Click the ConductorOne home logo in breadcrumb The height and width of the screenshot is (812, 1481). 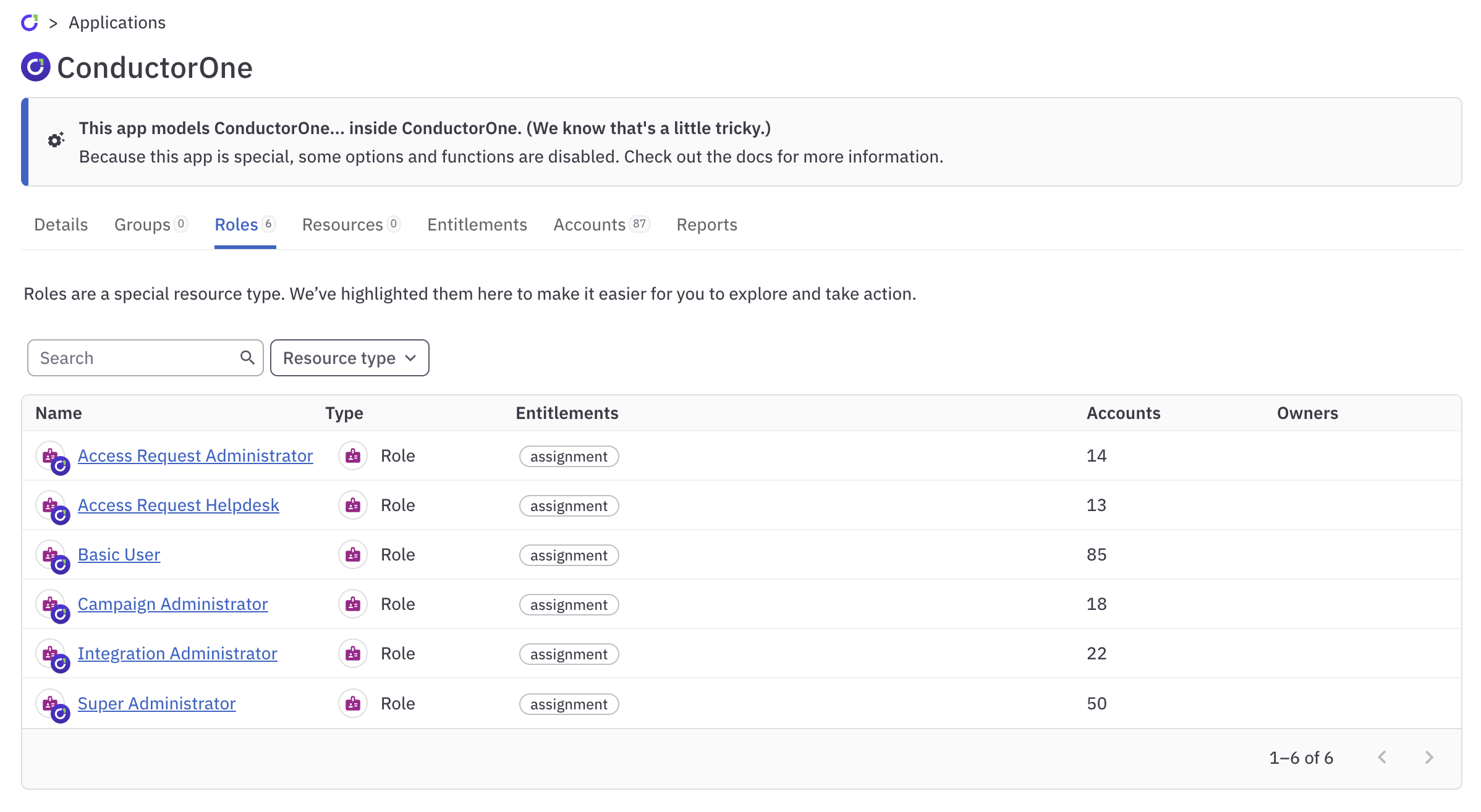(x=30, y=23)
